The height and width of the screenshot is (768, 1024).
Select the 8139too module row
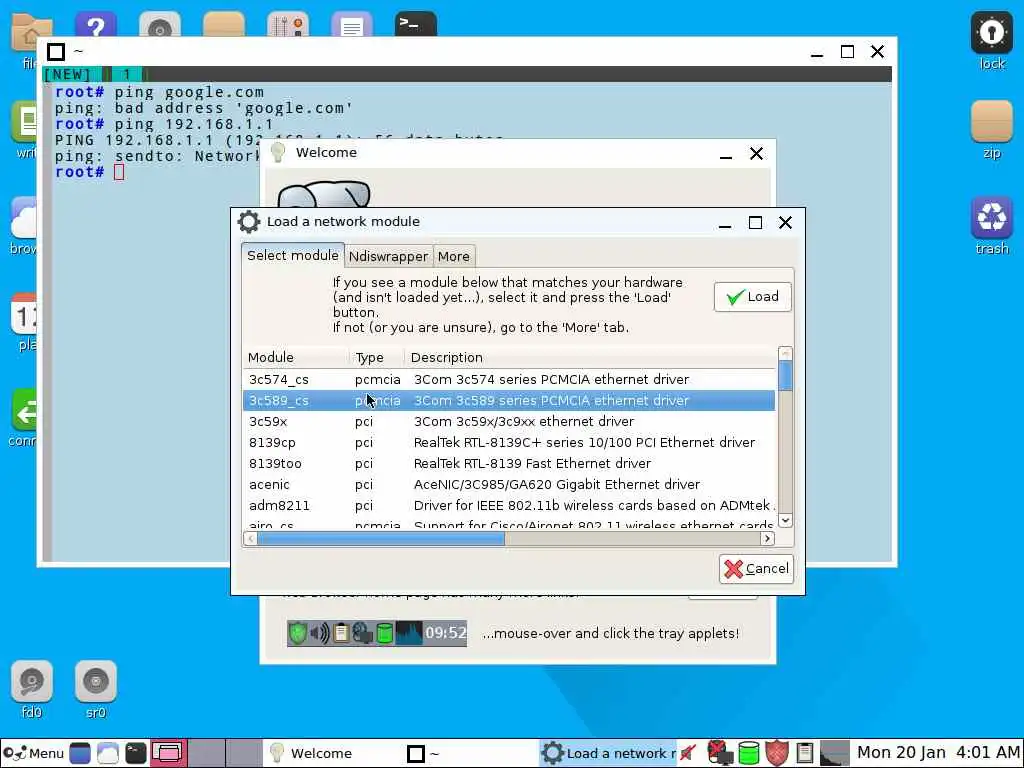[509, 463]
